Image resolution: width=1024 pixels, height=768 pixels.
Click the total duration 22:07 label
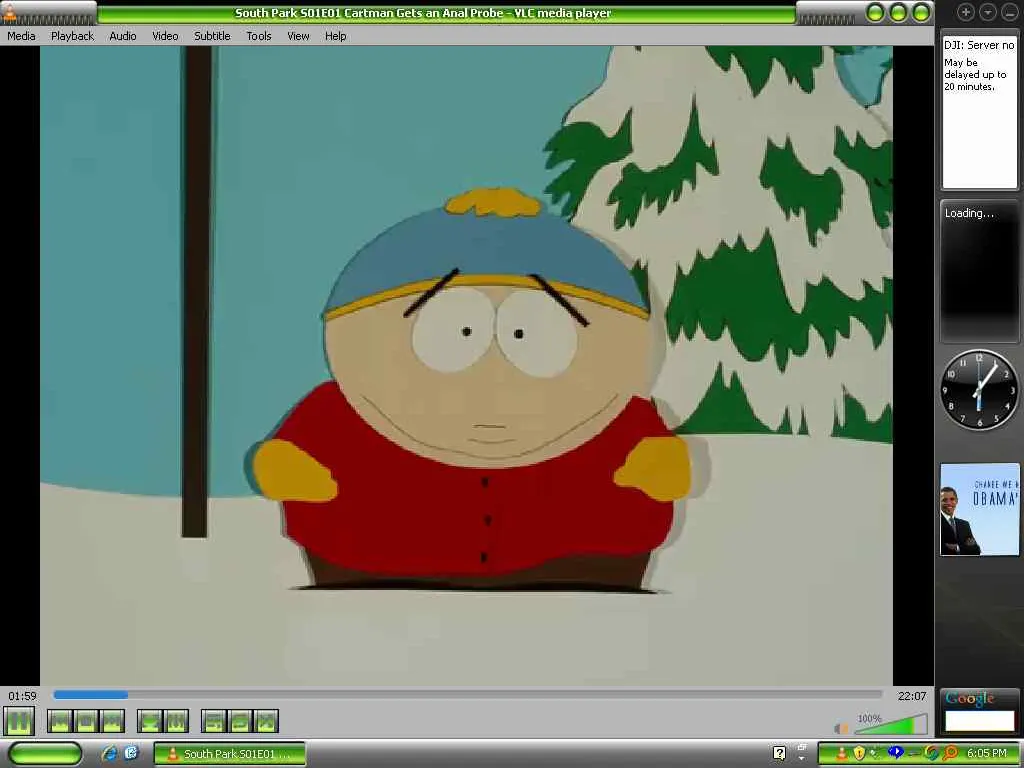tap(912, 696)
